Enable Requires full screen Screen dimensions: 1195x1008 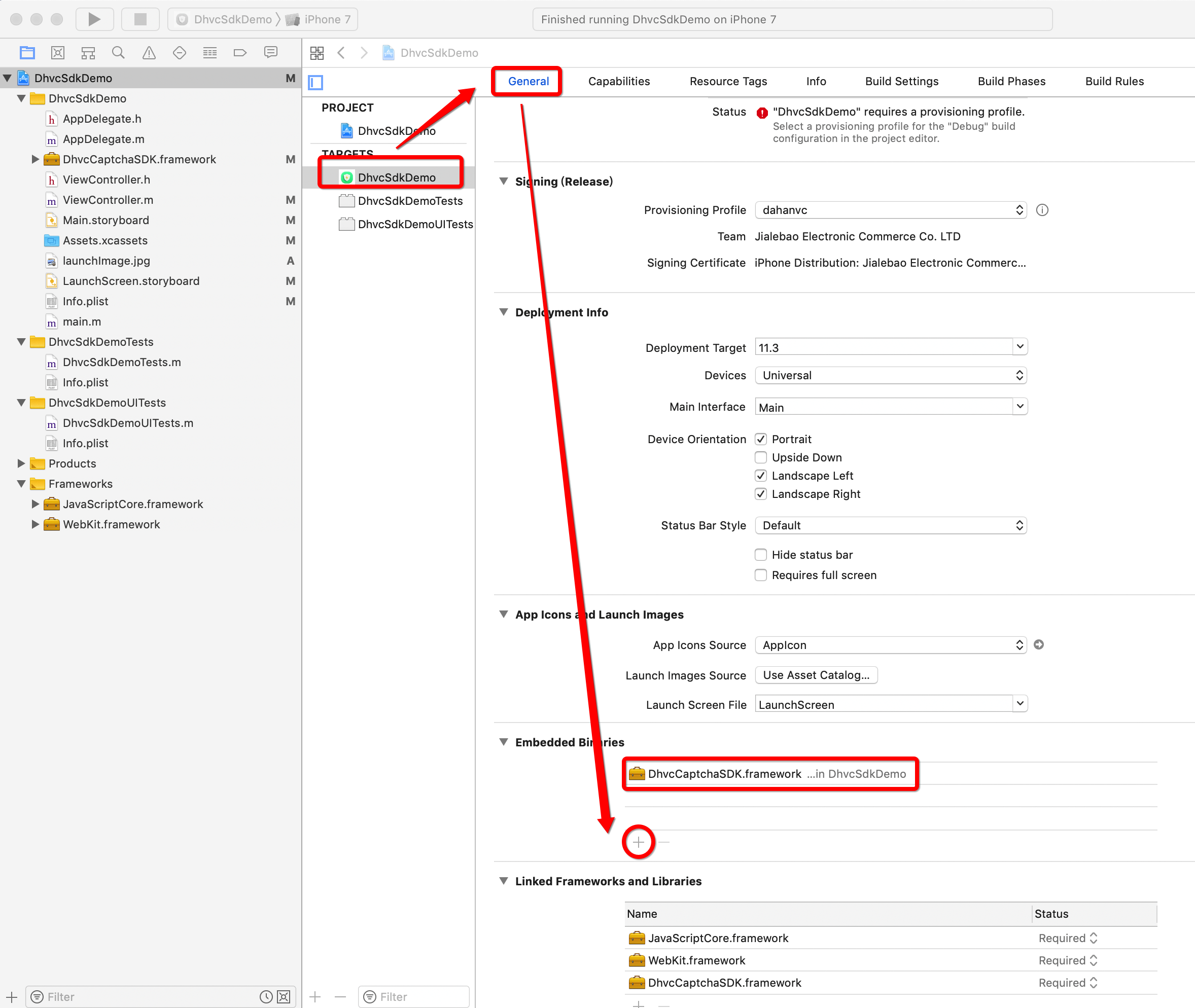[761, 575]
